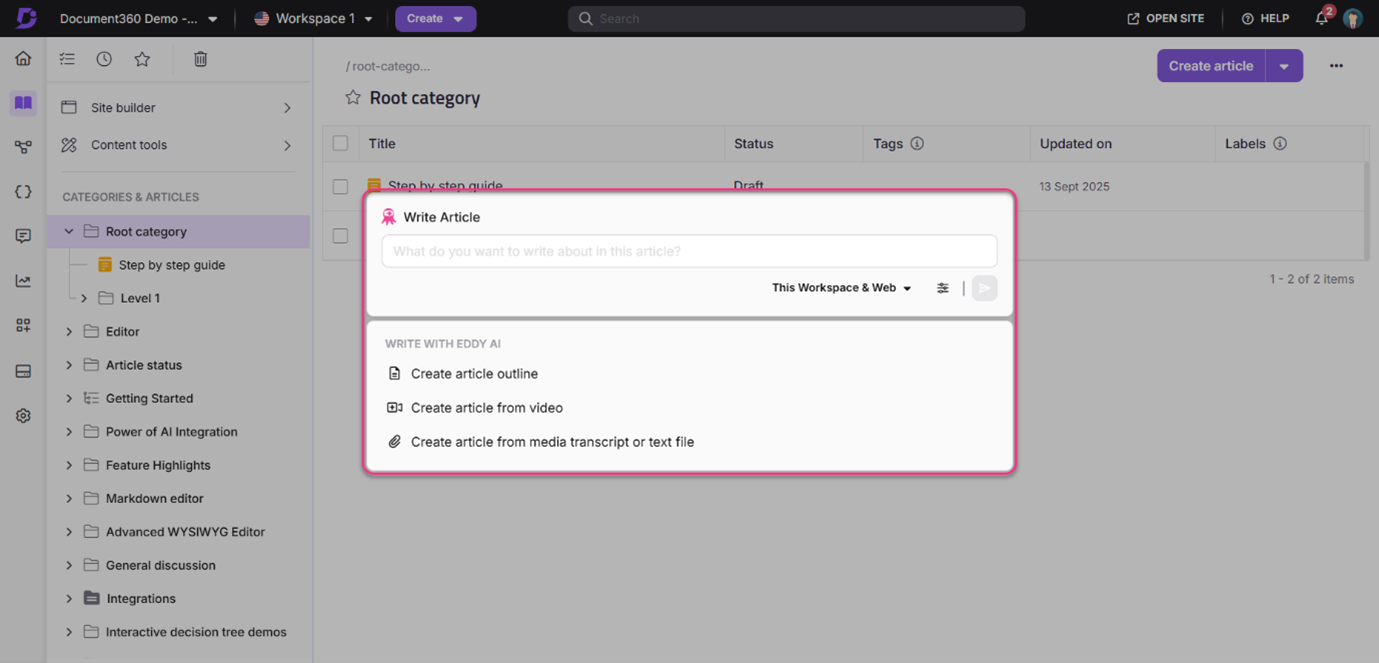Viewport: 1379px width, 663px height.
Task: Select the Markdown editor category
Action: [154, 498]
